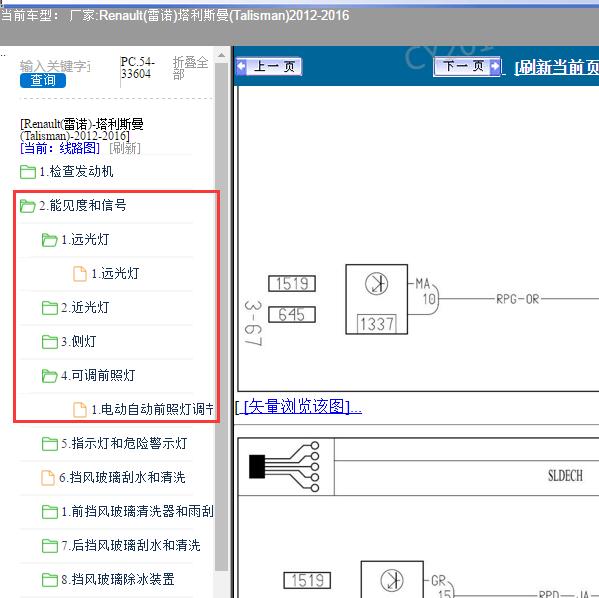Click the diode symbol in lower diagram component

392,580
